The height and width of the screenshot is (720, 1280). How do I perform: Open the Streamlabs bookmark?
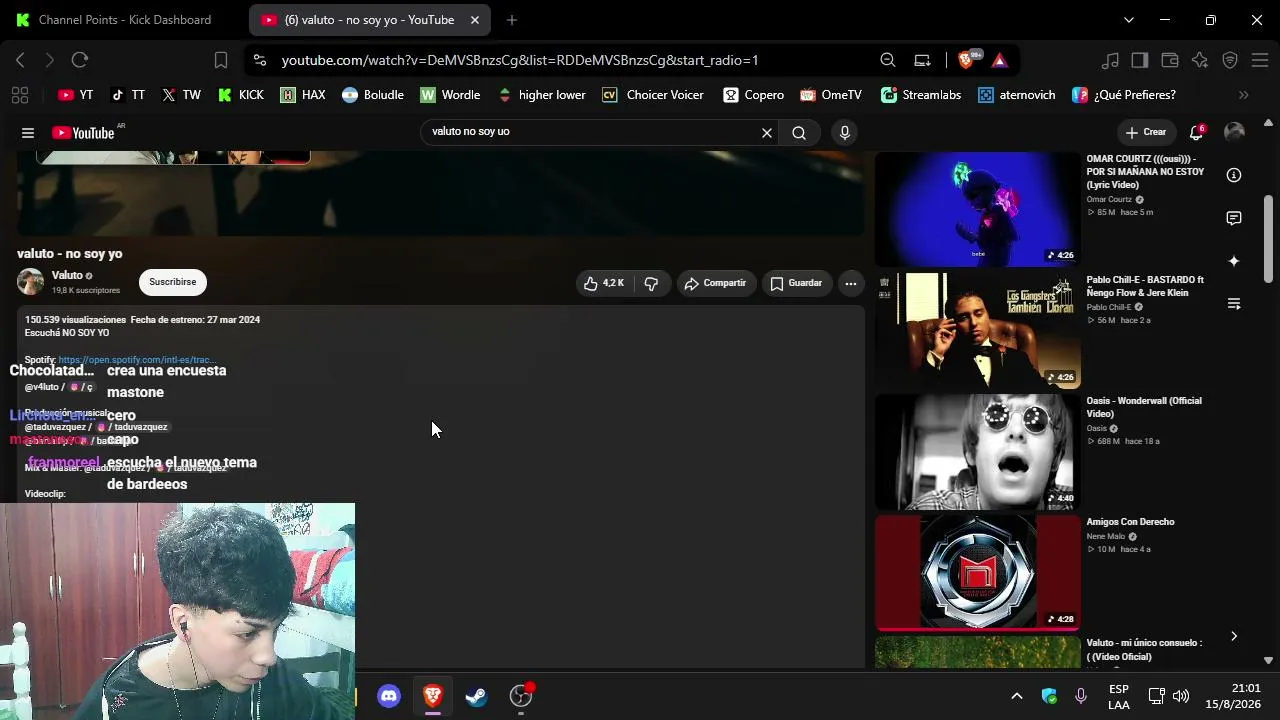(x=921, y=95)
